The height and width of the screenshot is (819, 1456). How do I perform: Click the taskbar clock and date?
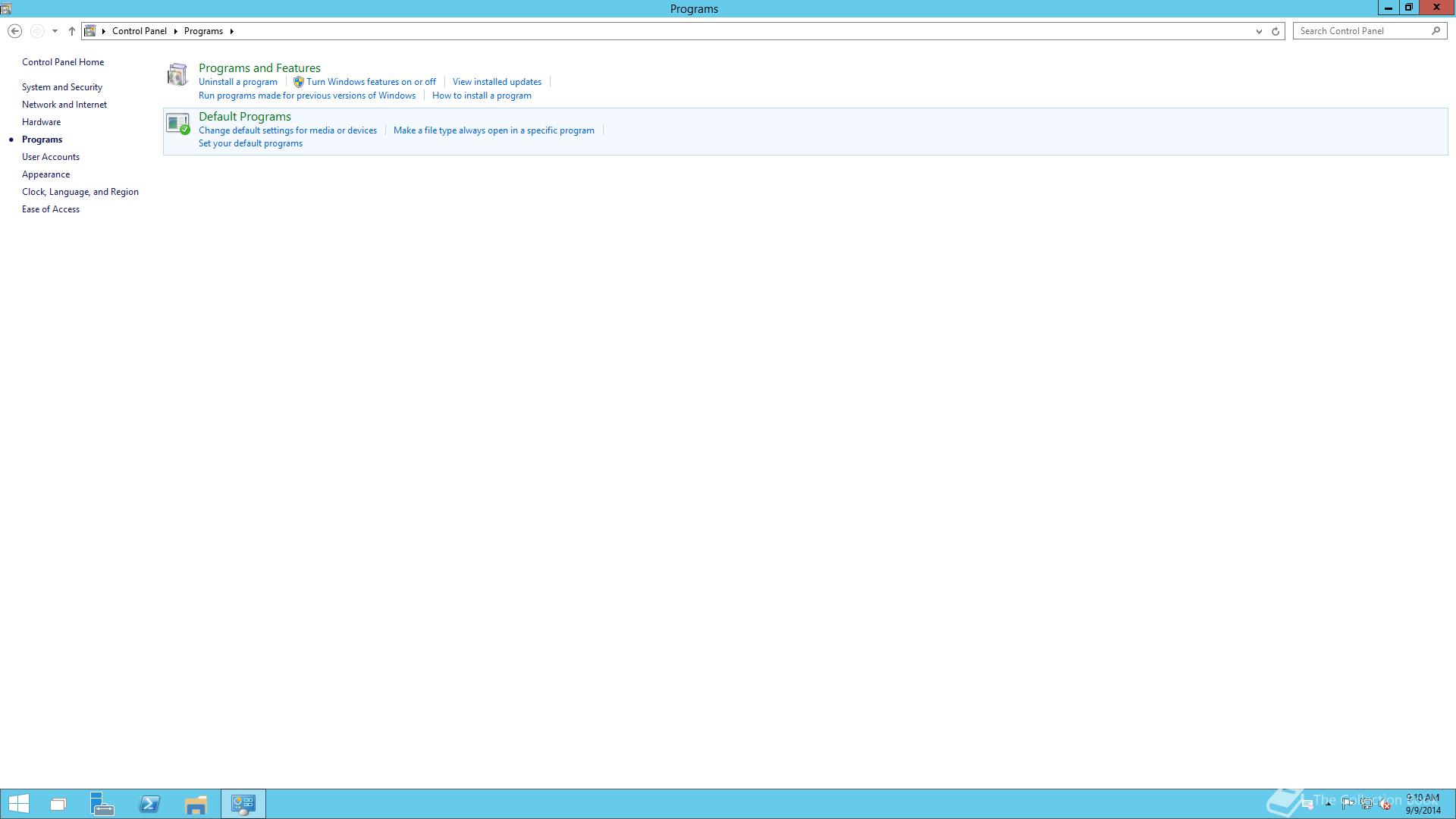(x=1423, y=804)
